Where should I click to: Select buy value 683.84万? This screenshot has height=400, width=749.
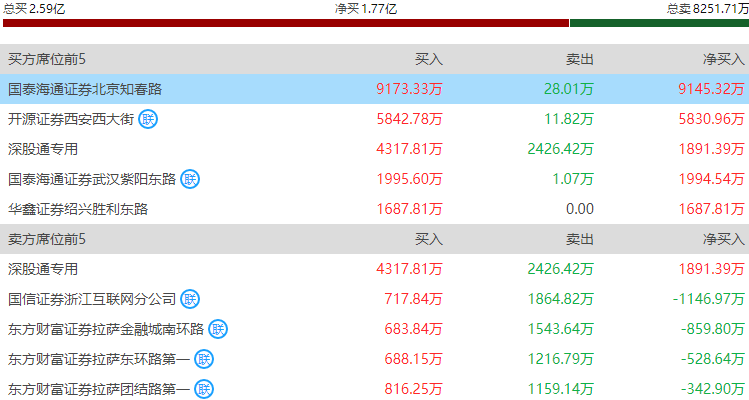[413, 329]
